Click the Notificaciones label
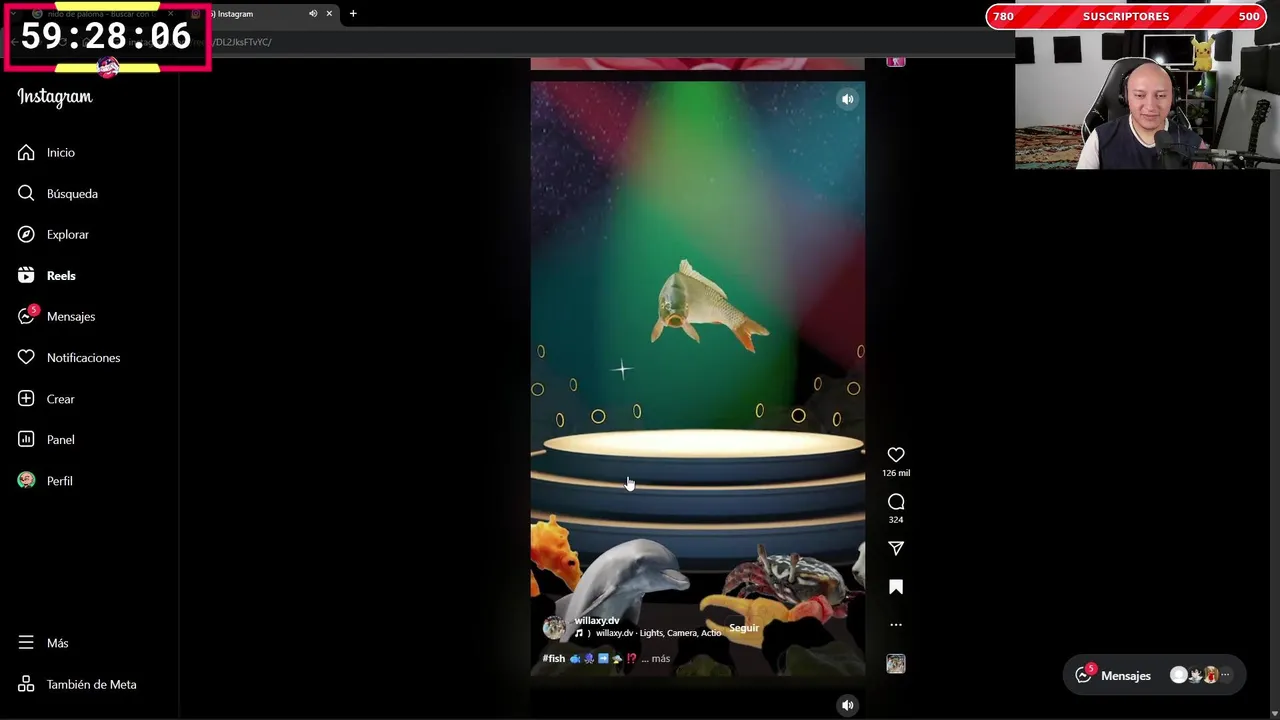The image size is (1280, 720). click(x=83, y=357)
